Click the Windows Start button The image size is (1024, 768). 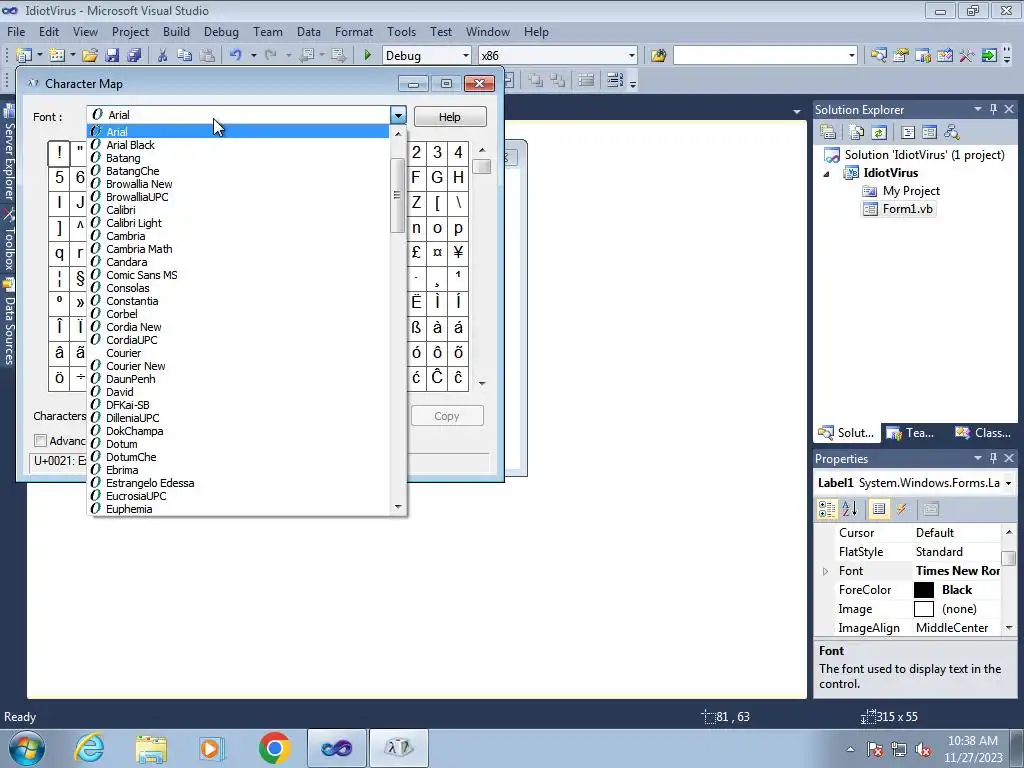click(26, 748)
